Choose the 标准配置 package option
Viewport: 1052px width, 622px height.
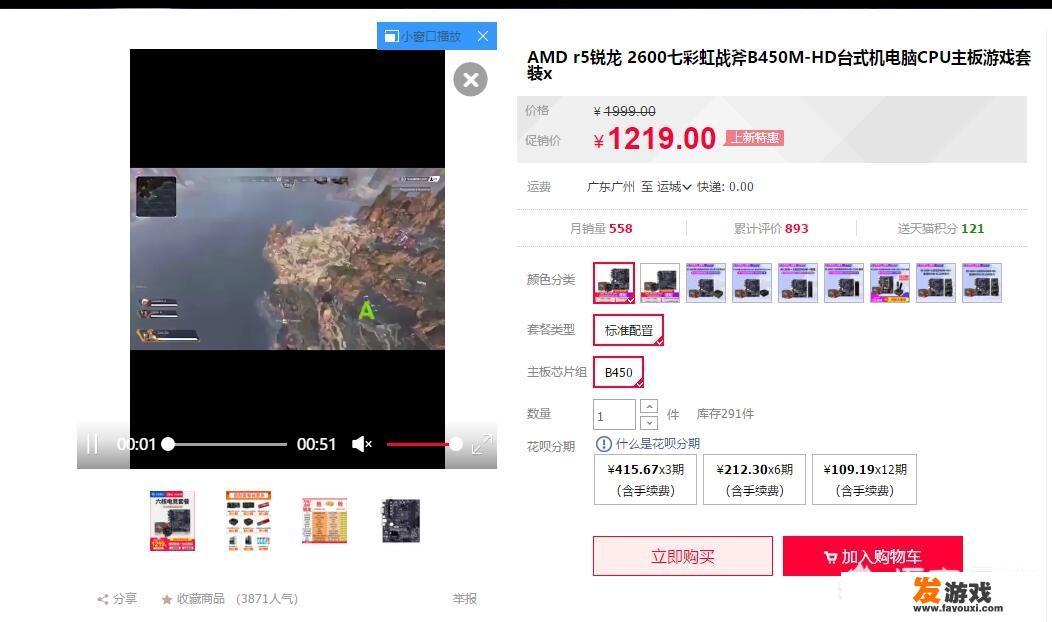coord(628,330)
